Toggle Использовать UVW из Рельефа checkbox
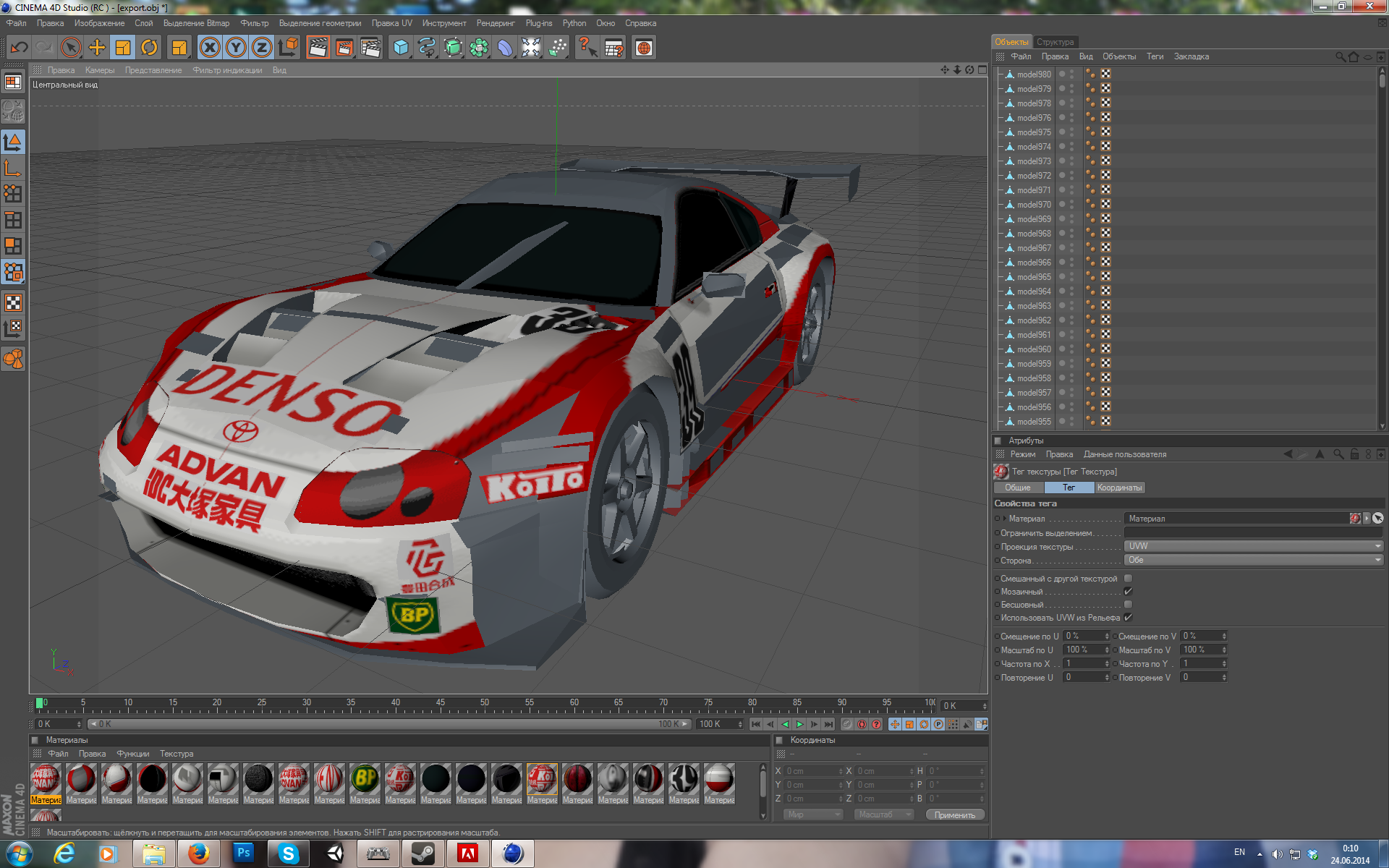The width and height of the screenshot is (1389, 868). [x=1128, y=618]
